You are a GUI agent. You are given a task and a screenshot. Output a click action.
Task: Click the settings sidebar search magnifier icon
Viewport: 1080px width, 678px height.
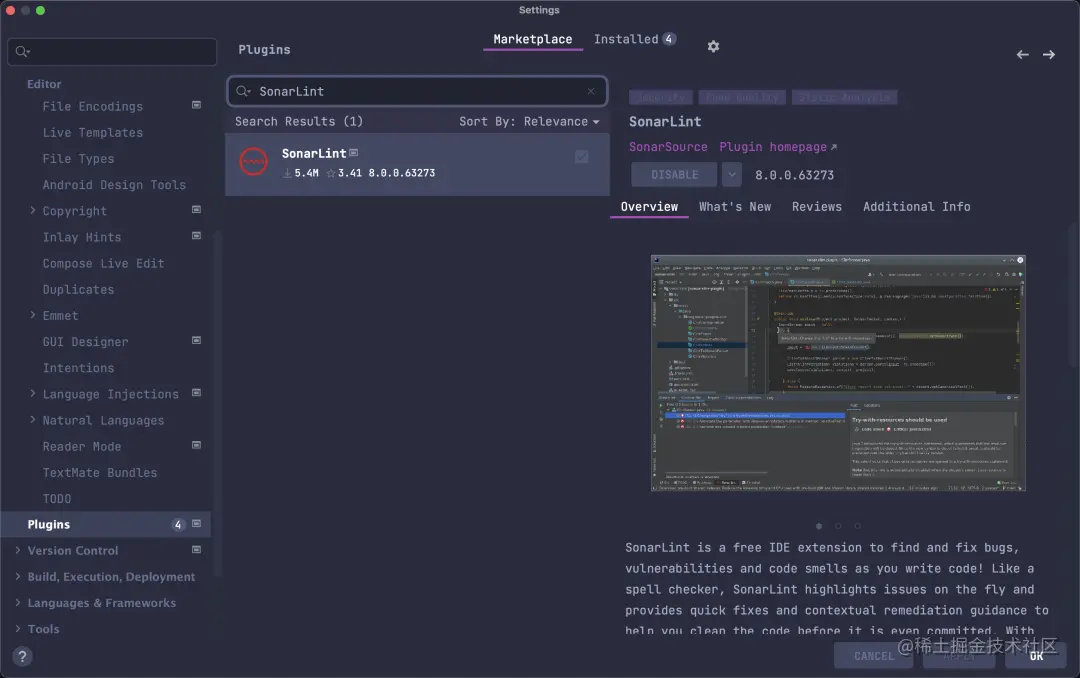point(22,52)
